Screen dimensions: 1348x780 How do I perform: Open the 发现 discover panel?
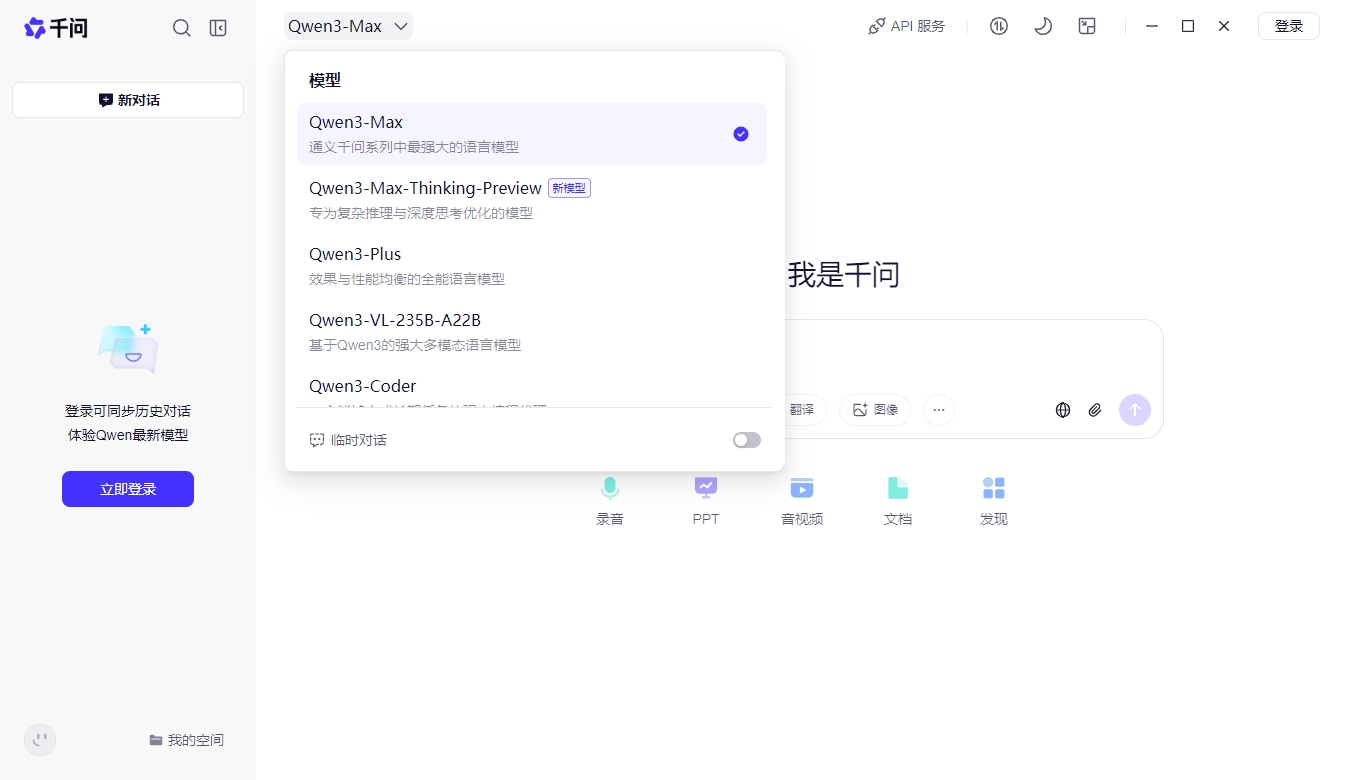click(x=993, y=498)
